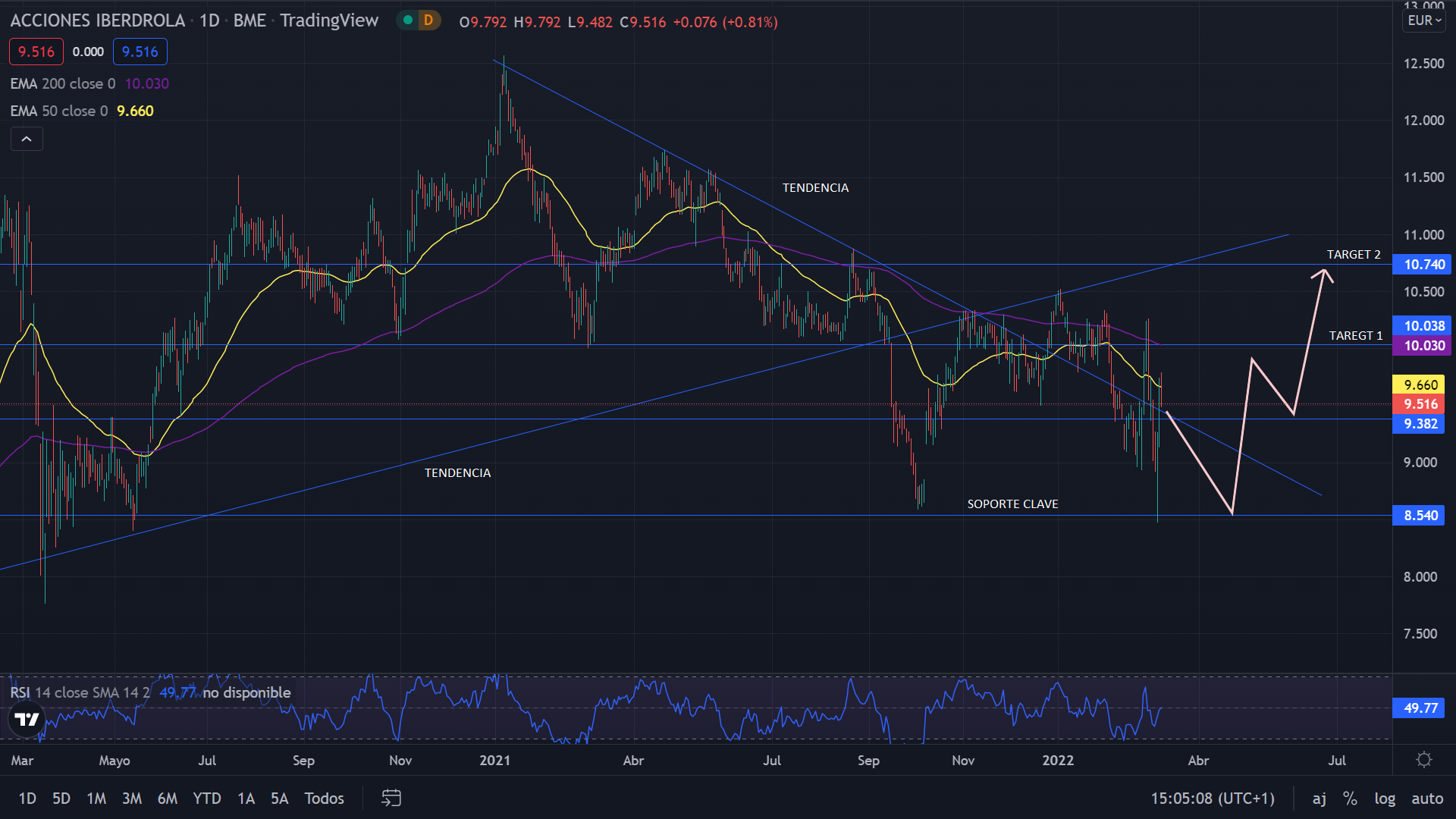This screenshot has height=819, width=1456.
Task: Select the YTD time range
Action: [x=207, y=798]
